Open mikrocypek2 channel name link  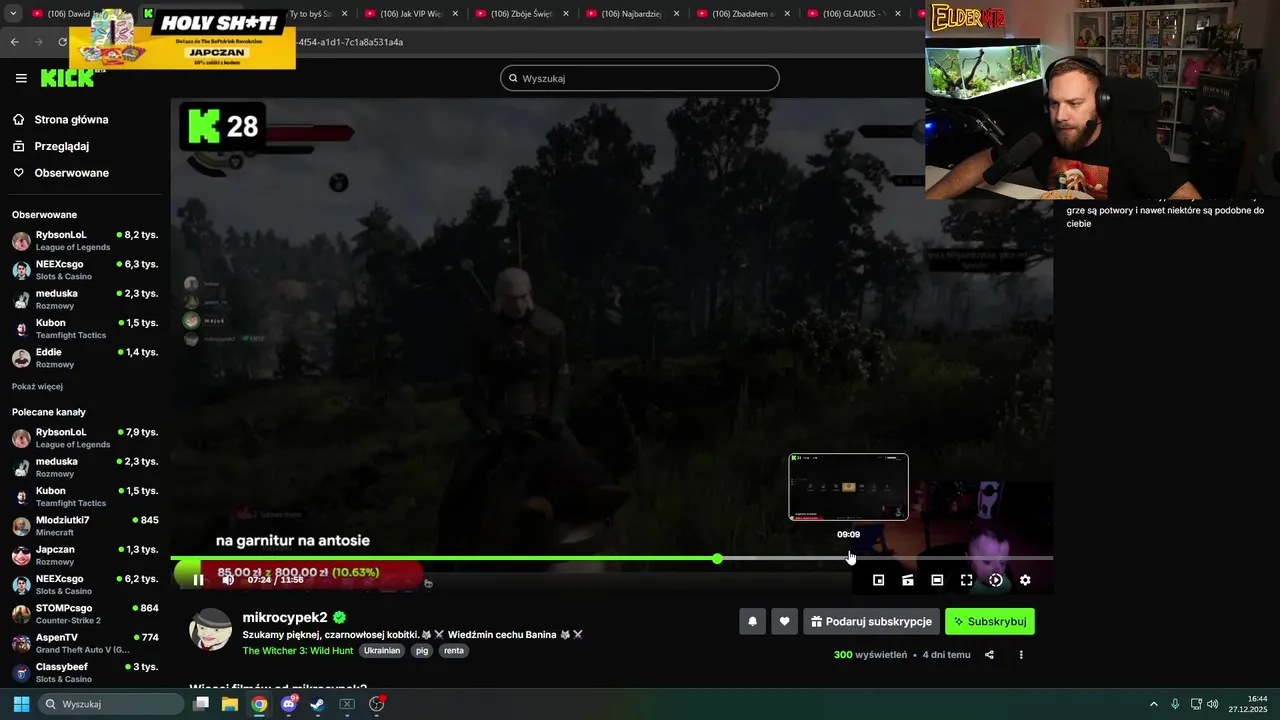(285, 617)
